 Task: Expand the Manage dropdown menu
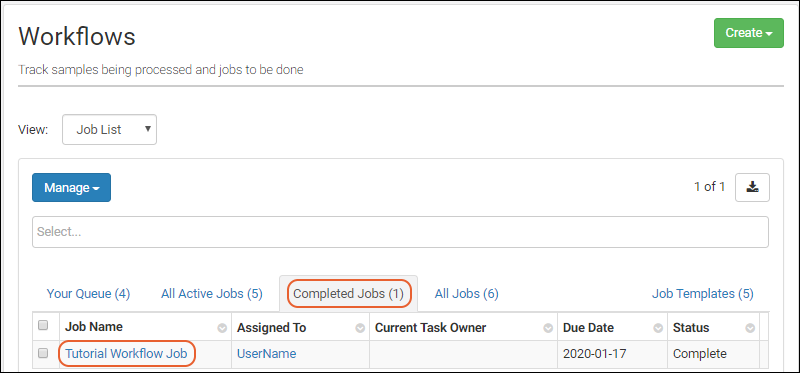pyautogui.click(x=71, y=188)
